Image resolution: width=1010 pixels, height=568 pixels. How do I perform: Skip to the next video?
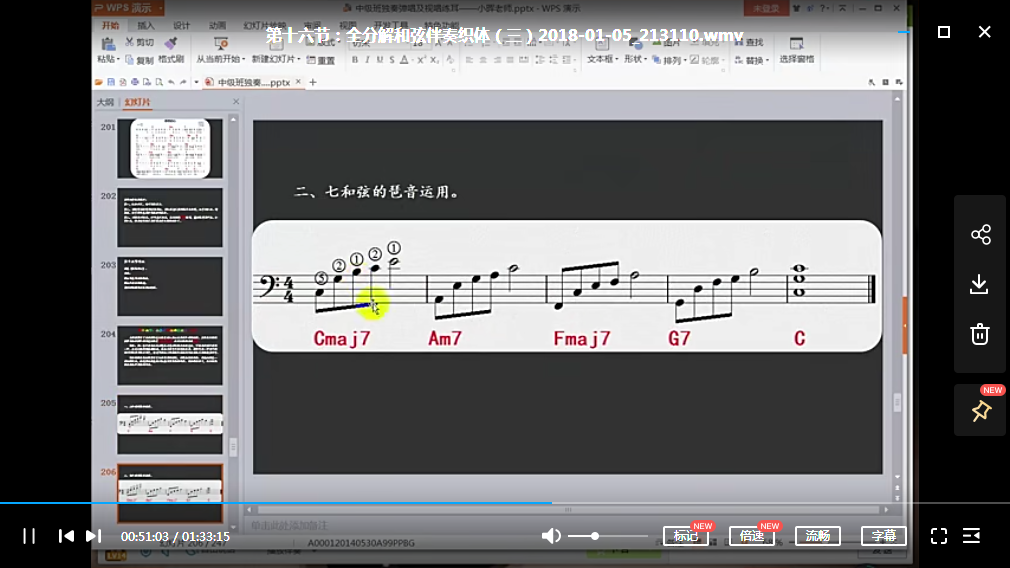[x=93, y=536]
